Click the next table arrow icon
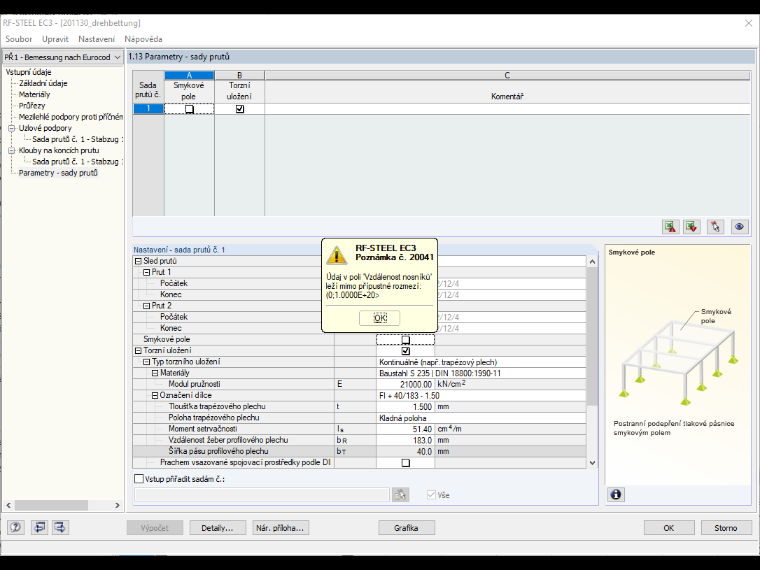 click(x=60, y=527)
